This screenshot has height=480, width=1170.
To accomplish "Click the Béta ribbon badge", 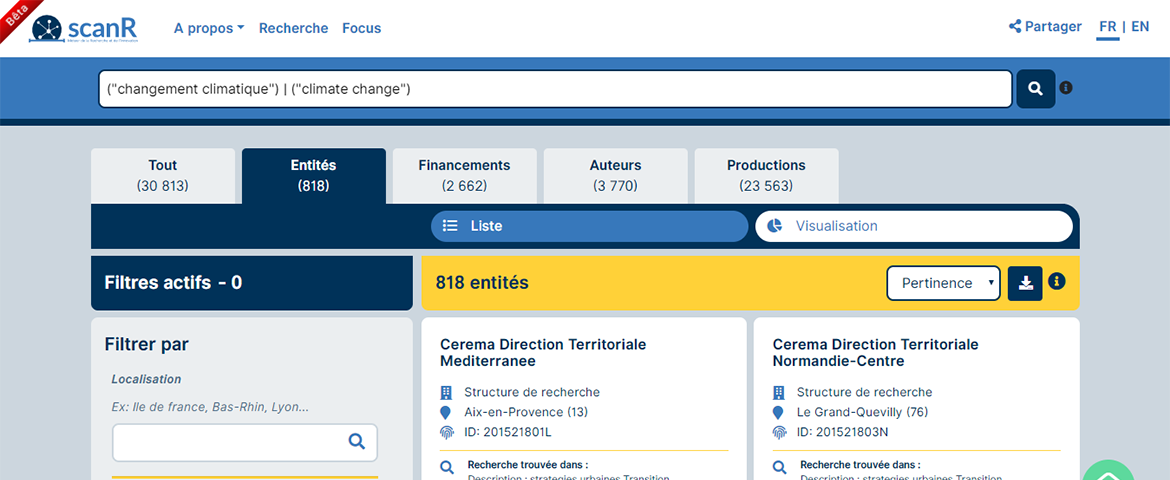I will [16, 16].
